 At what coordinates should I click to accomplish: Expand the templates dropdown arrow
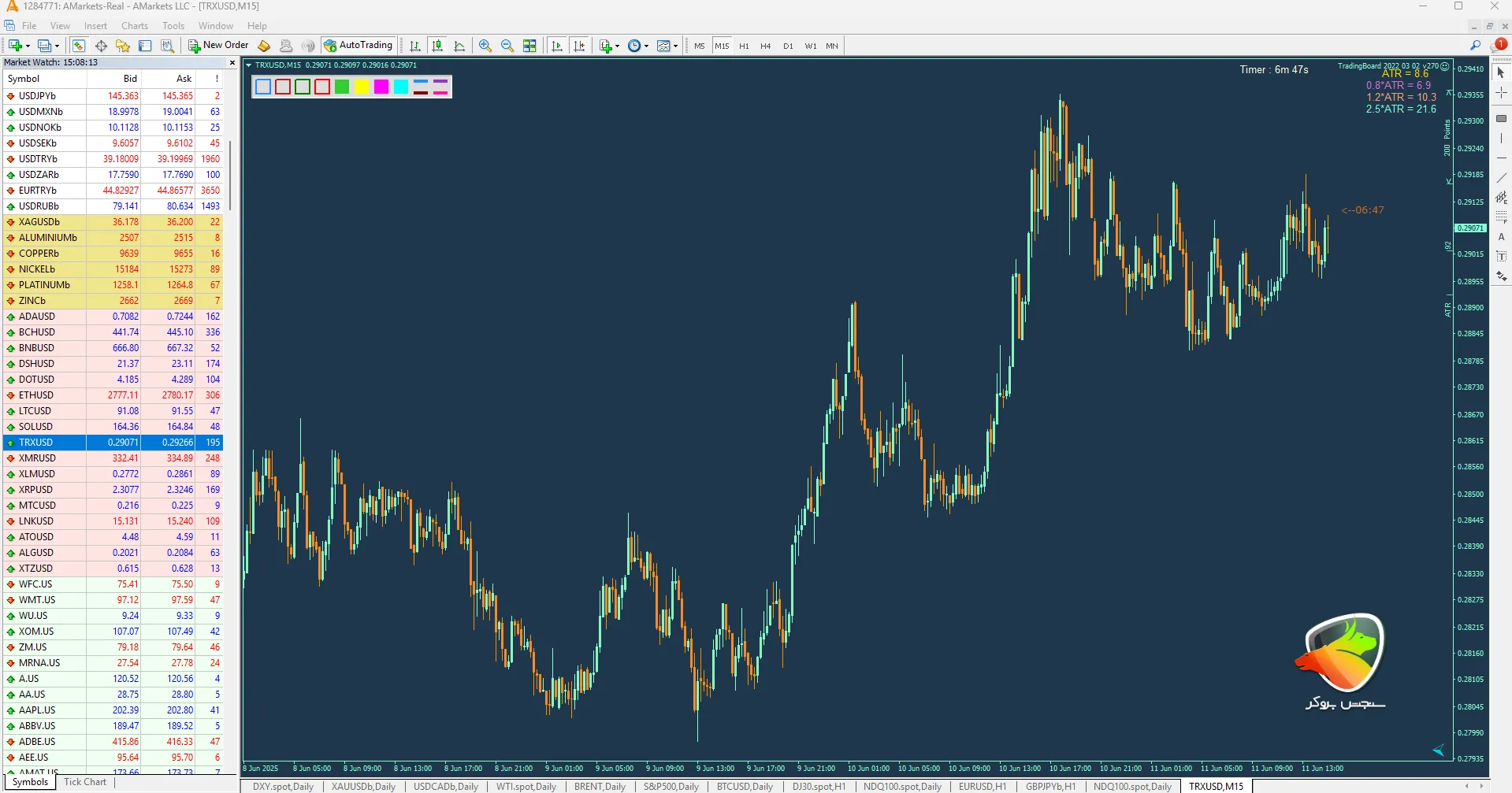click(x=675, y=46)
